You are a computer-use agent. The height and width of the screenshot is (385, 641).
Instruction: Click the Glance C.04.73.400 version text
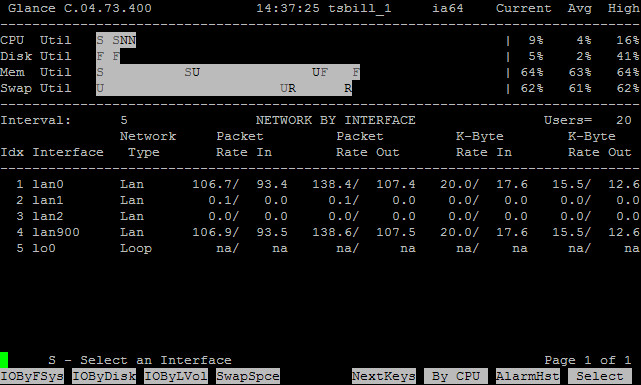click(x=80, y=8)
